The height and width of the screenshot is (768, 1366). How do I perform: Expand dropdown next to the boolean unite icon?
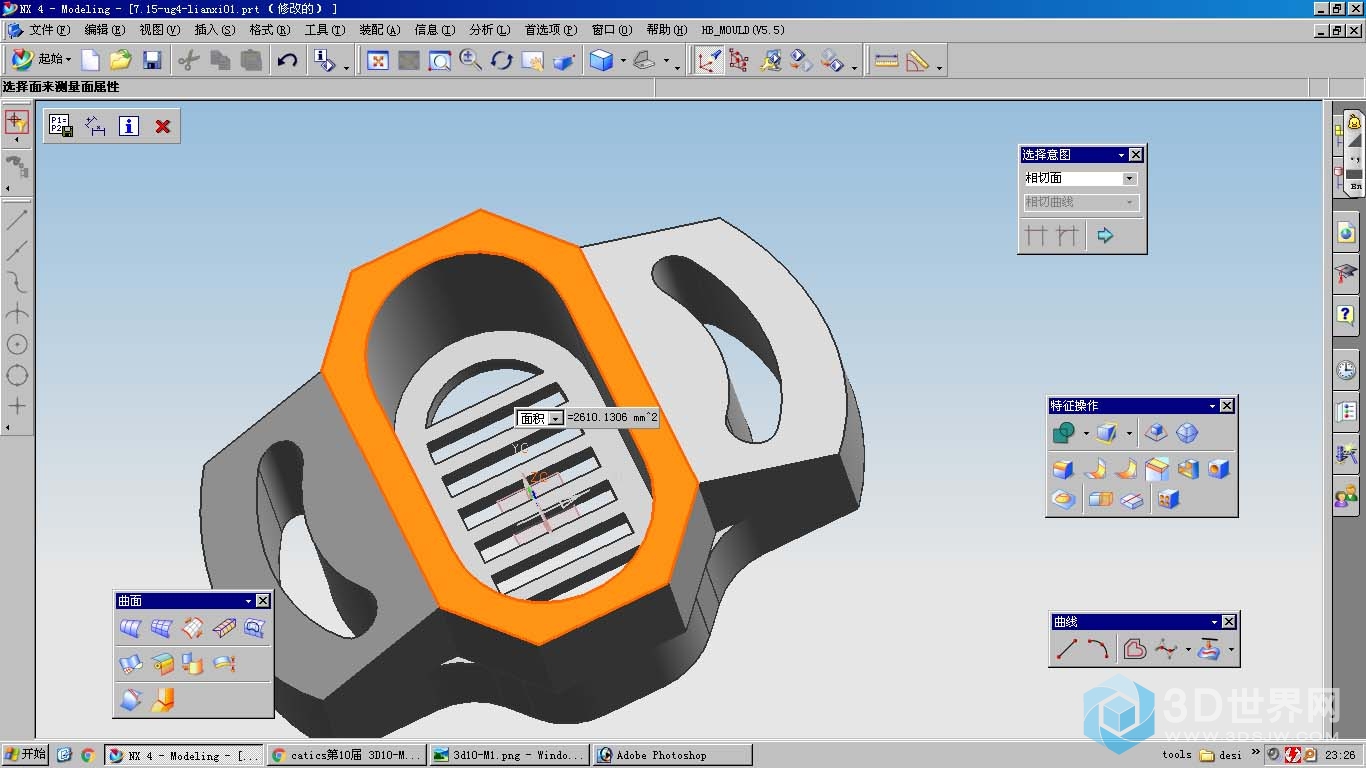[1086, 433]
